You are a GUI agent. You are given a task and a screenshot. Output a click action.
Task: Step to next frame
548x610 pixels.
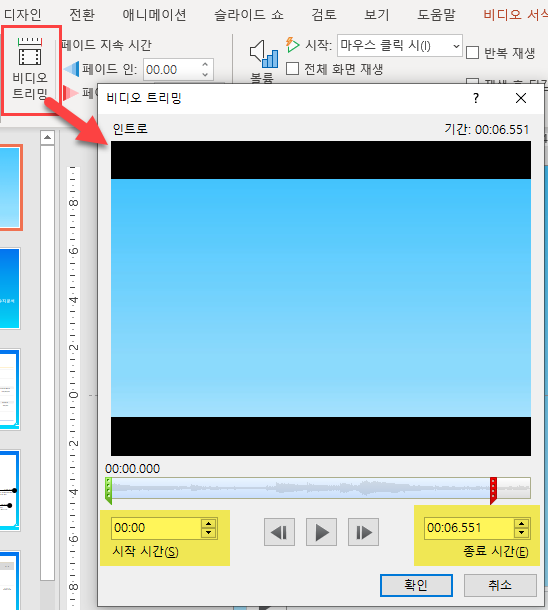(363, 532)
